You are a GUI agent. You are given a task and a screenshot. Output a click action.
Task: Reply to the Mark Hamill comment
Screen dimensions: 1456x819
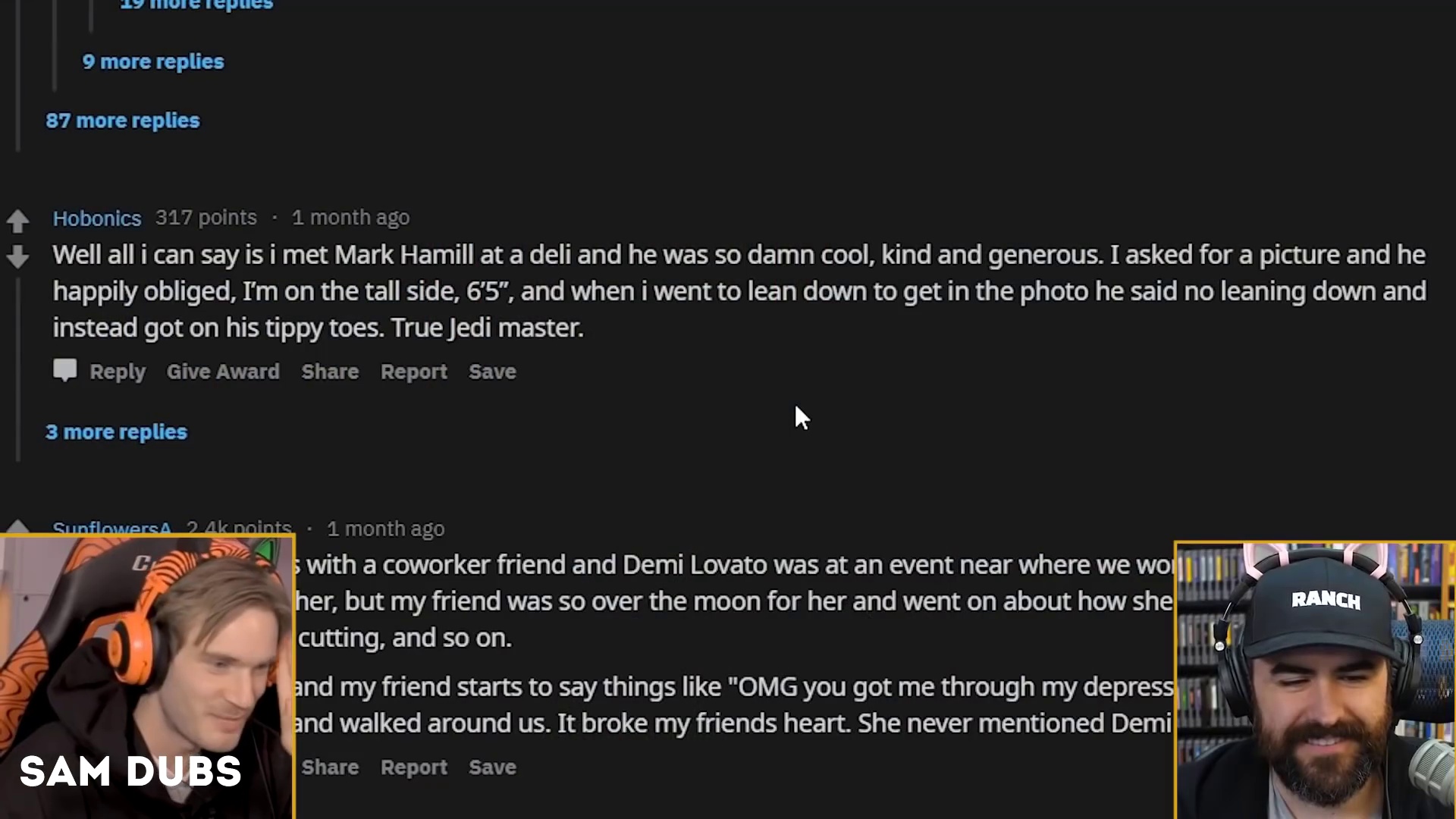tap(118, 372)
